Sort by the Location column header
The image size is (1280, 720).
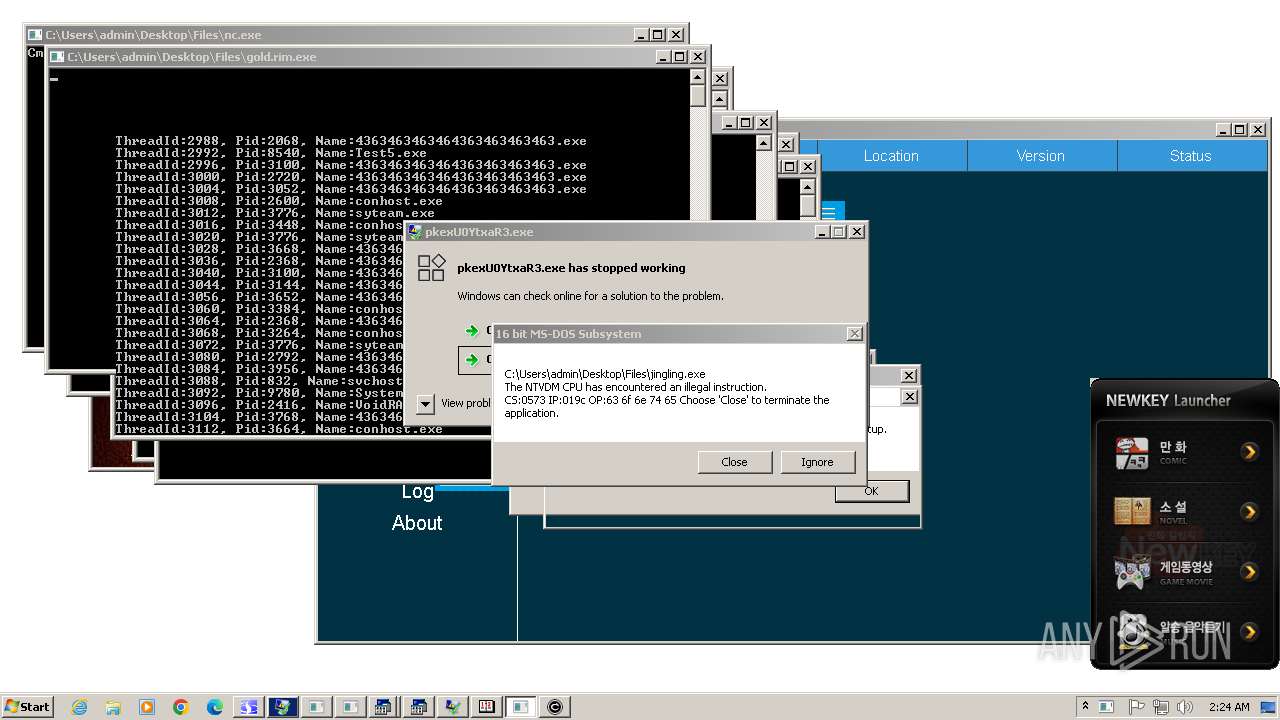[x=891, y=156]
